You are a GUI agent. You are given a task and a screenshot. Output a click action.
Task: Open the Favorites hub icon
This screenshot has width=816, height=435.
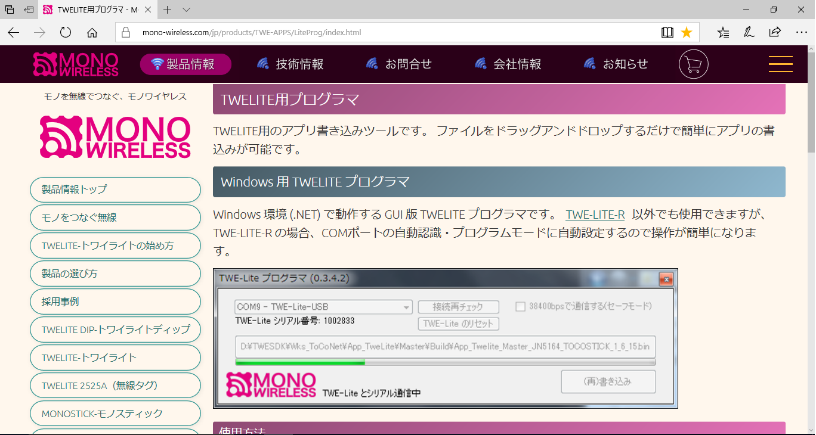click(x=723, y=33)
